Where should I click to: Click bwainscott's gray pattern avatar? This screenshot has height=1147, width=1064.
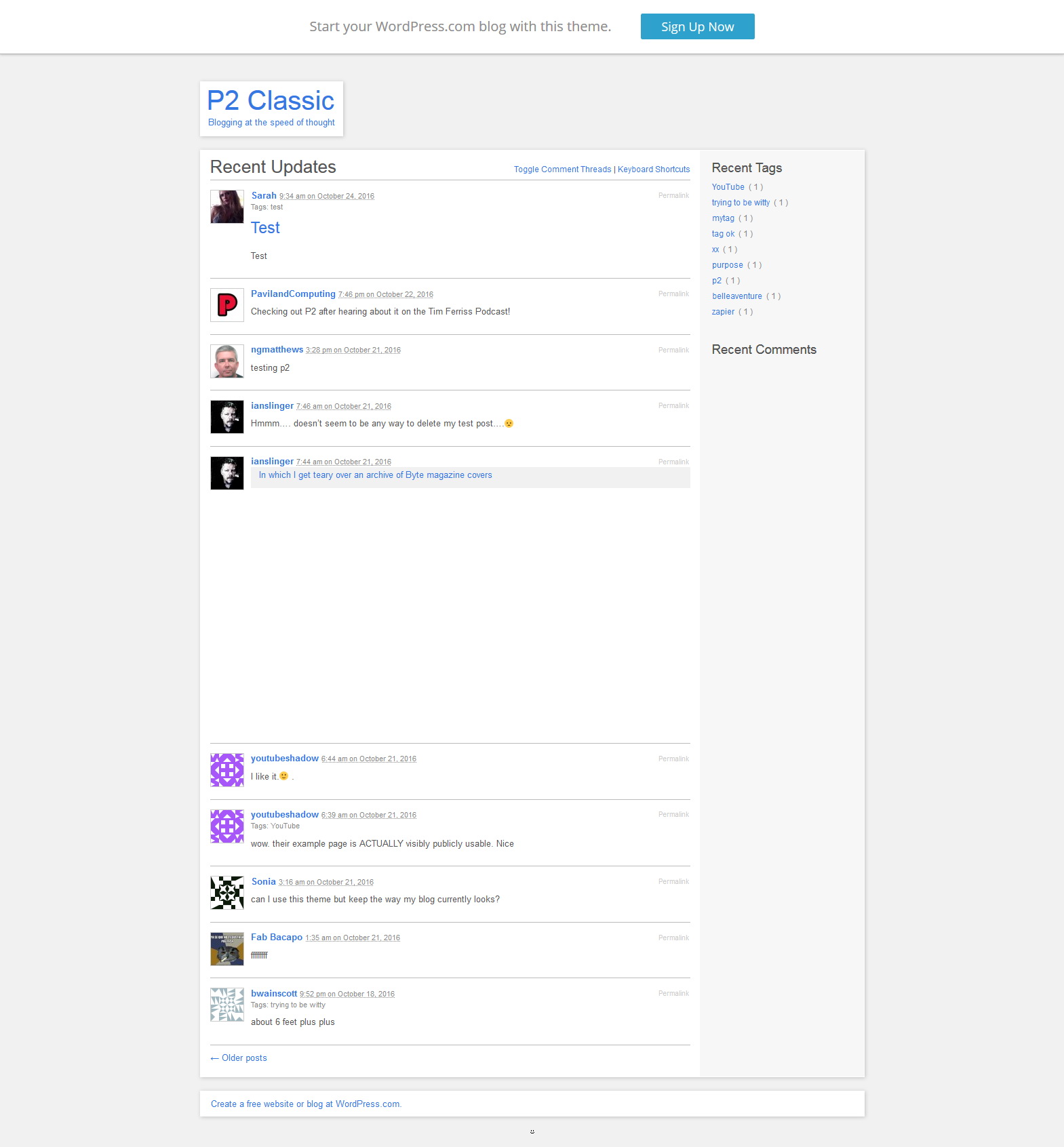pos(227,1005)
